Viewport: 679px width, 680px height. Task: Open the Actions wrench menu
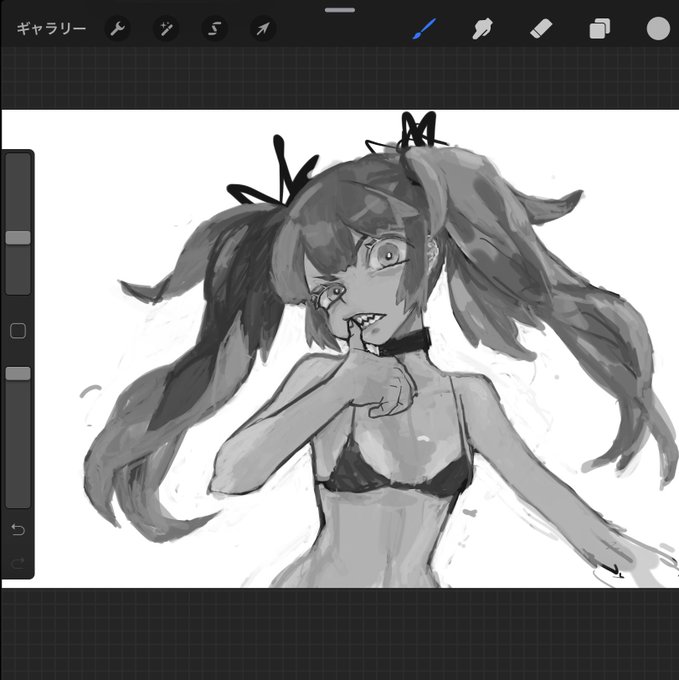(118, 29)
